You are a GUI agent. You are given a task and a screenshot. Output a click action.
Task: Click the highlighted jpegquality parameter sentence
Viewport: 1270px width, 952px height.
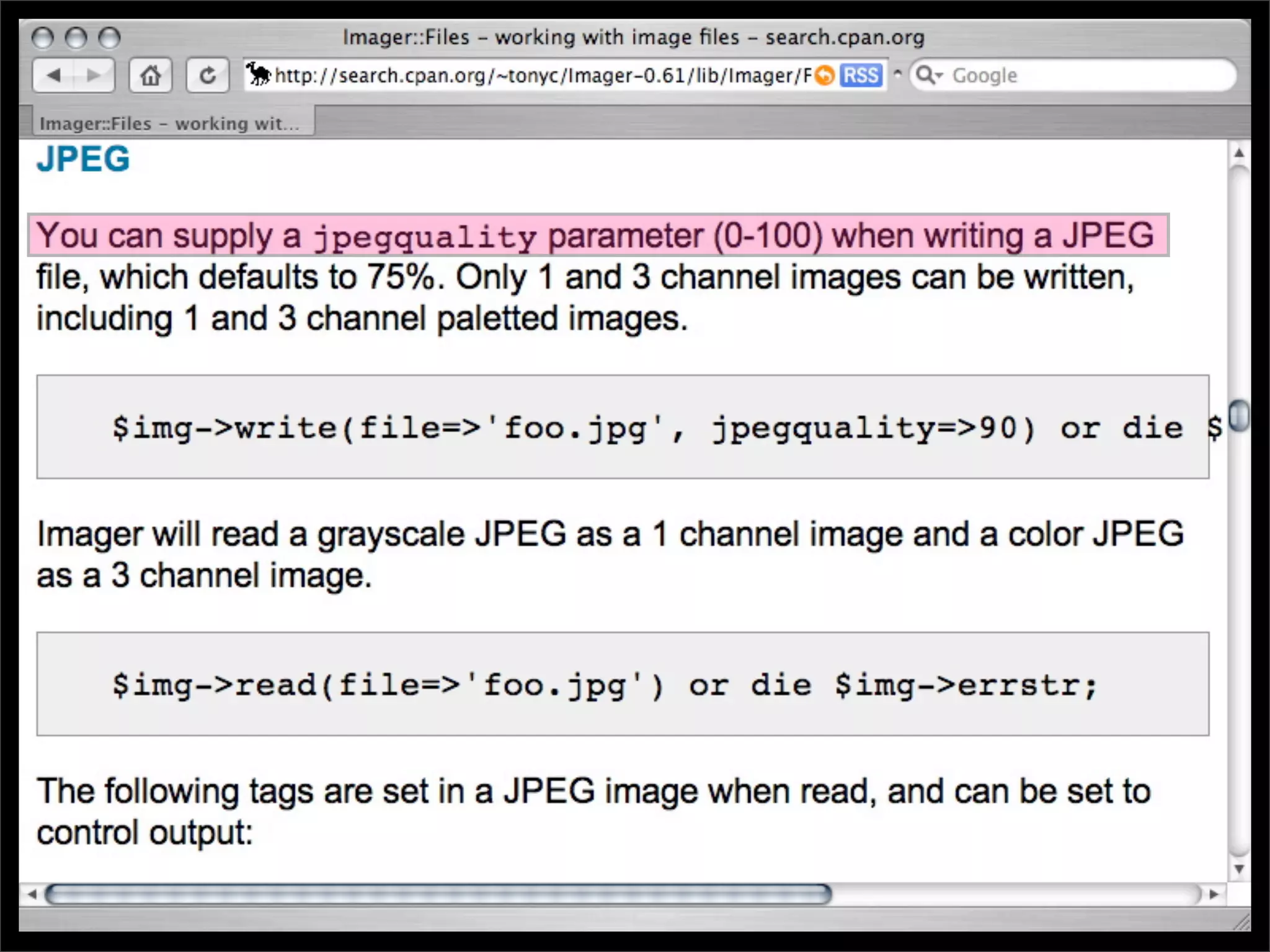tap(598, 236)
